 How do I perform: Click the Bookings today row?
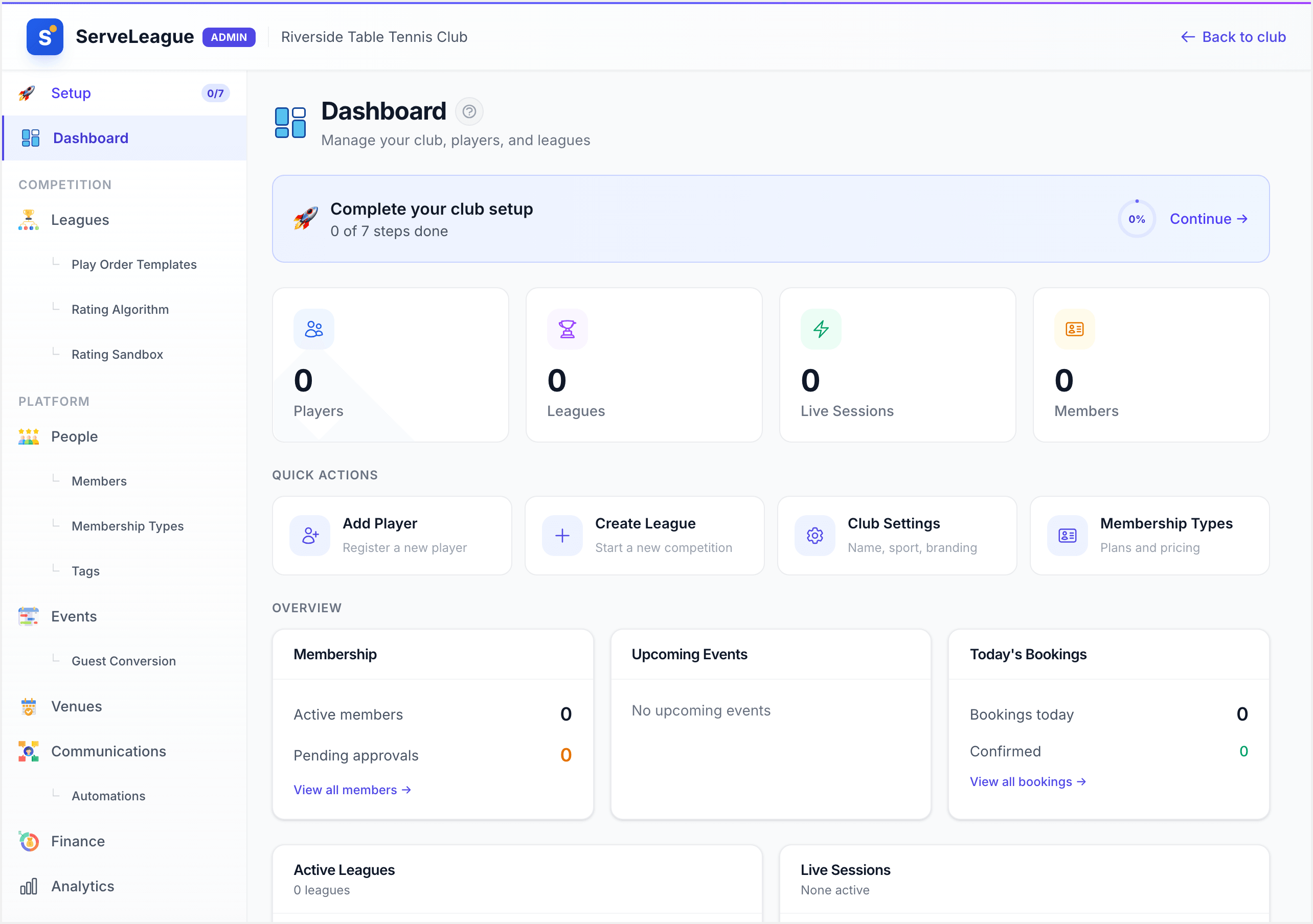coord(1109,715)
